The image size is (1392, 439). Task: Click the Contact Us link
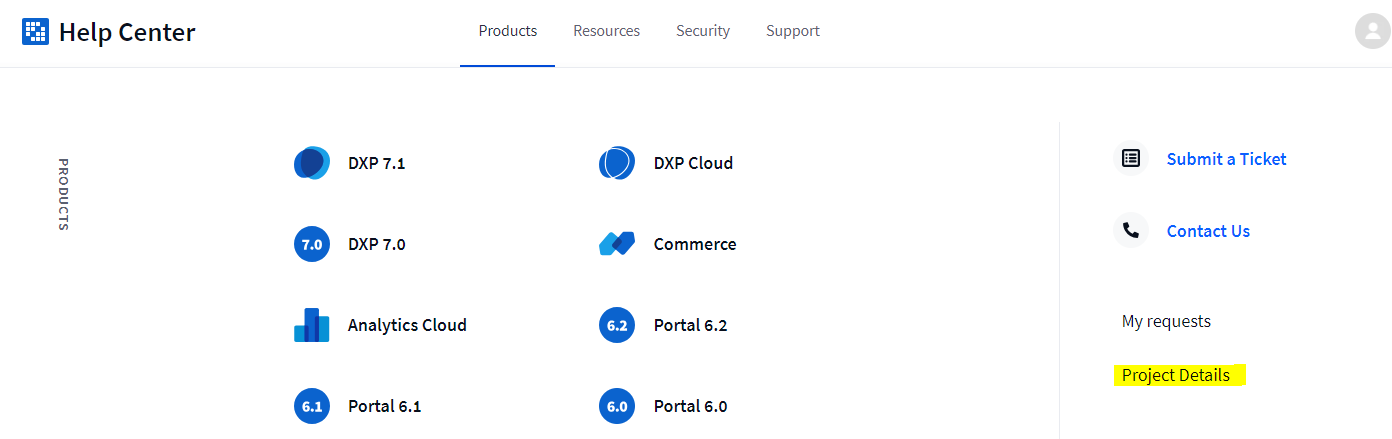(1208, 231)
